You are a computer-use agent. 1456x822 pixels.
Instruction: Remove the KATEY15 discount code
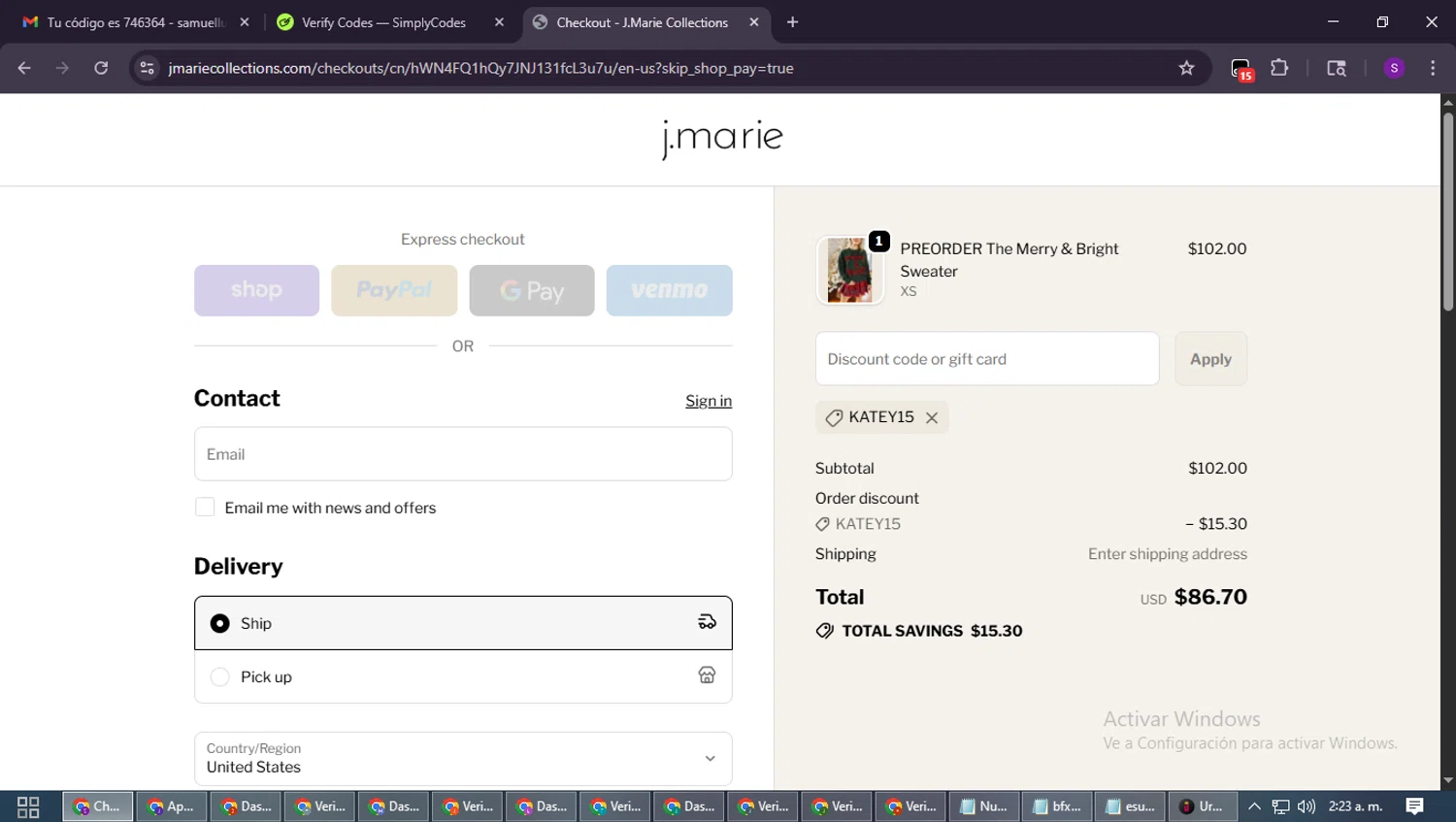tap(932, 417)
